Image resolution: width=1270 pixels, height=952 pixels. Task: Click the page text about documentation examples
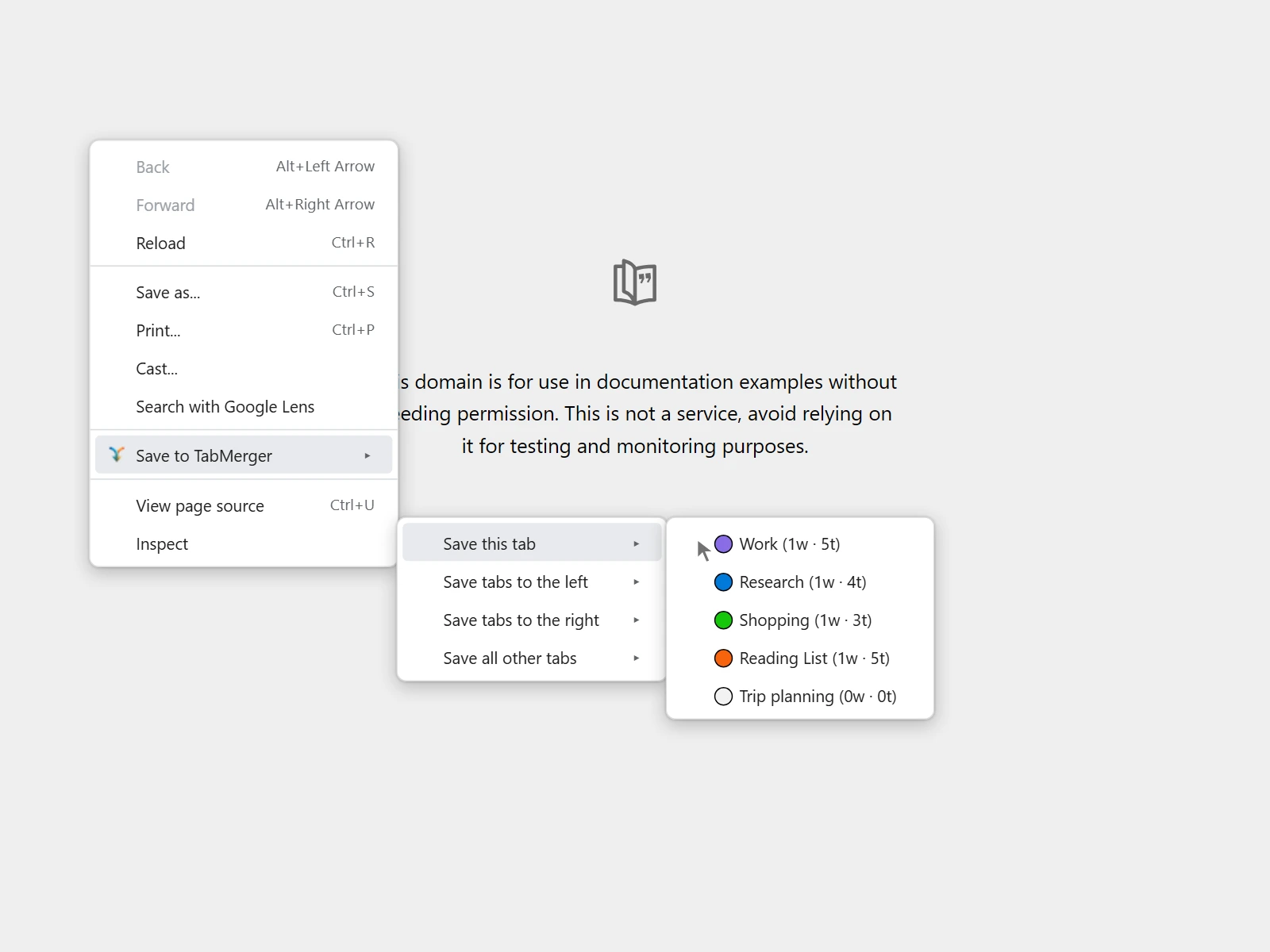(x=647, y=414)
